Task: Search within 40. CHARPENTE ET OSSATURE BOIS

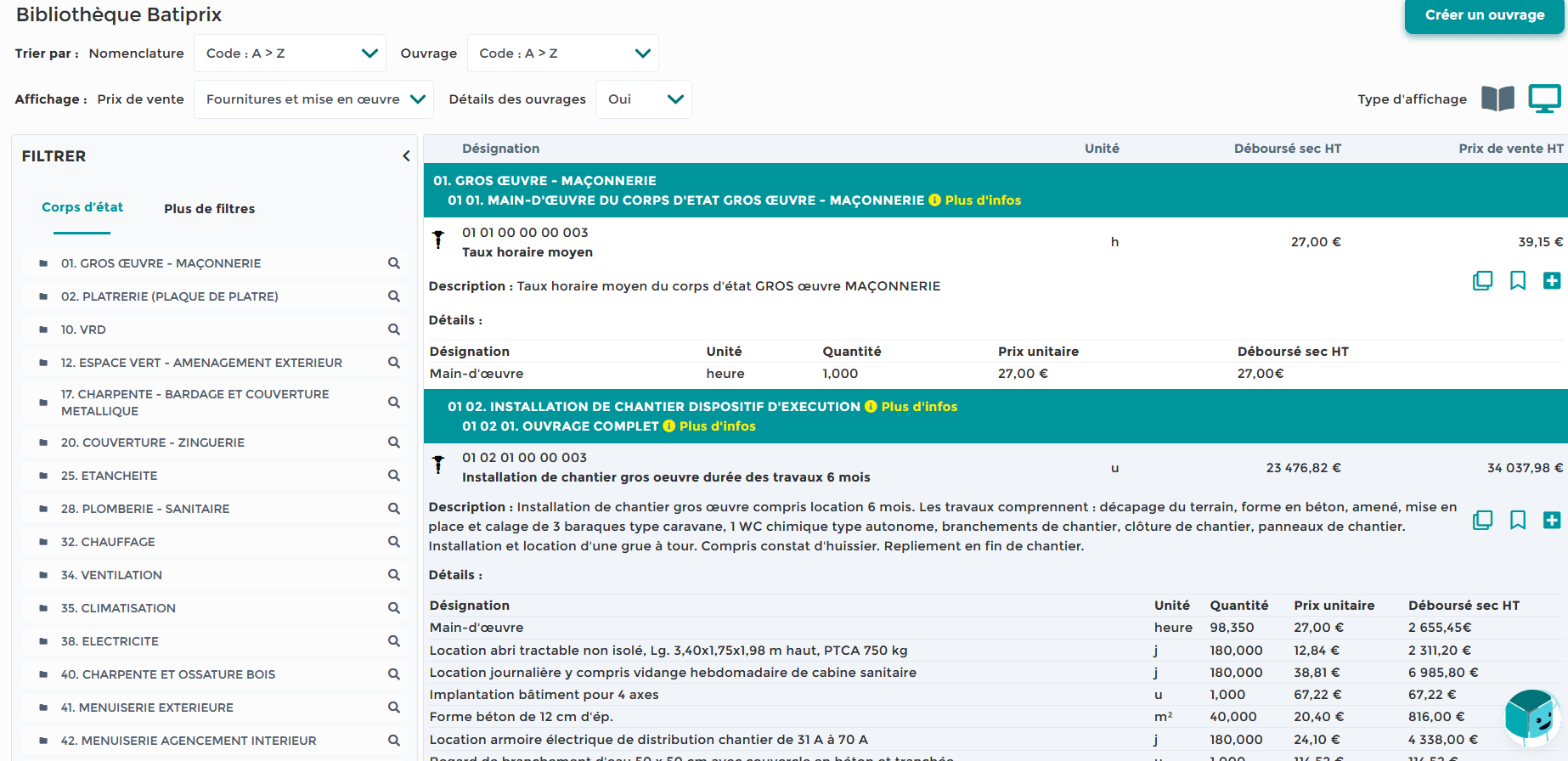Action: (x=394, y=674)
